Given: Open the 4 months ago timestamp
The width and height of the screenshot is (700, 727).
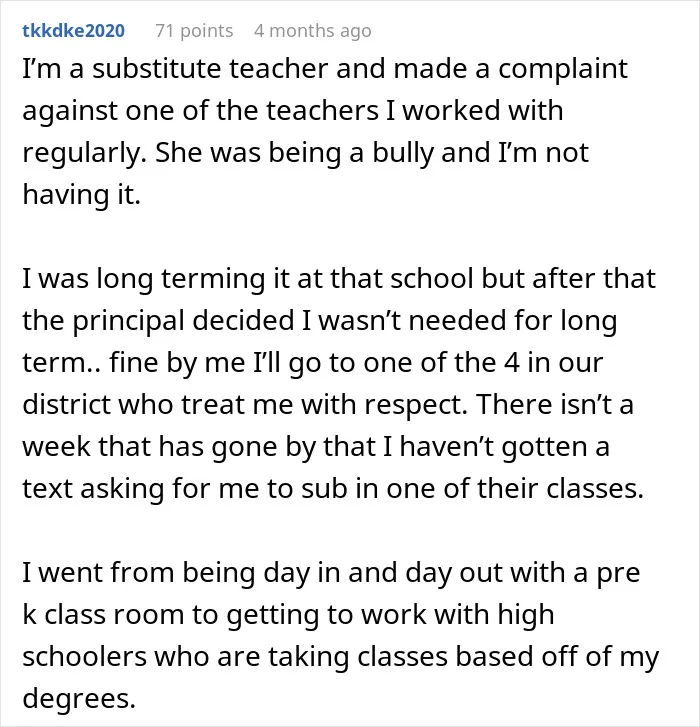Looking at the screenshot, I should click(313, 31).
